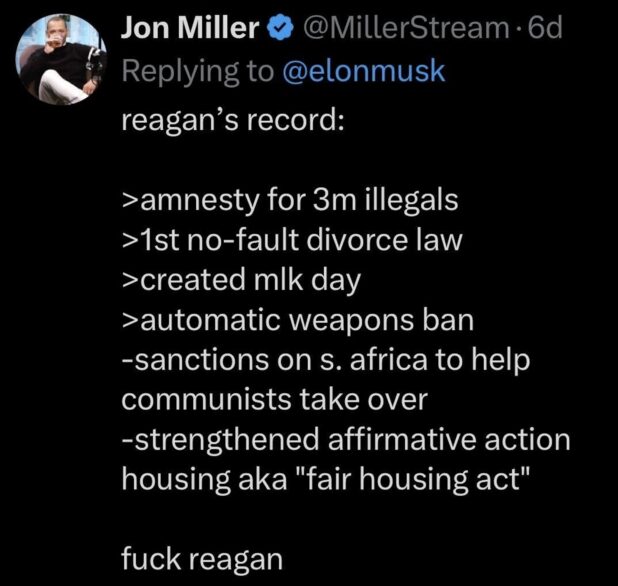Click the "amnesty for 3m illegals" line
The width and height of the screenshot is (618, 586).
click(289, 200)
